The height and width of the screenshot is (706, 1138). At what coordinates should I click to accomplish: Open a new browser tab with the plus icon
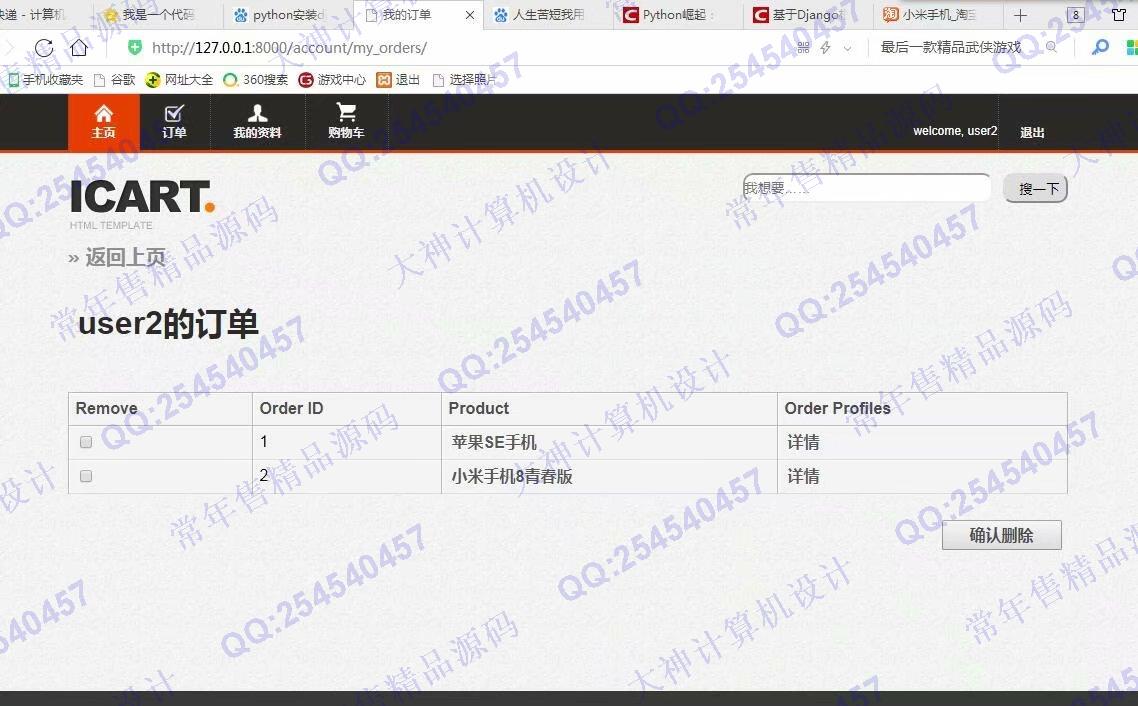coord(1020,15)
